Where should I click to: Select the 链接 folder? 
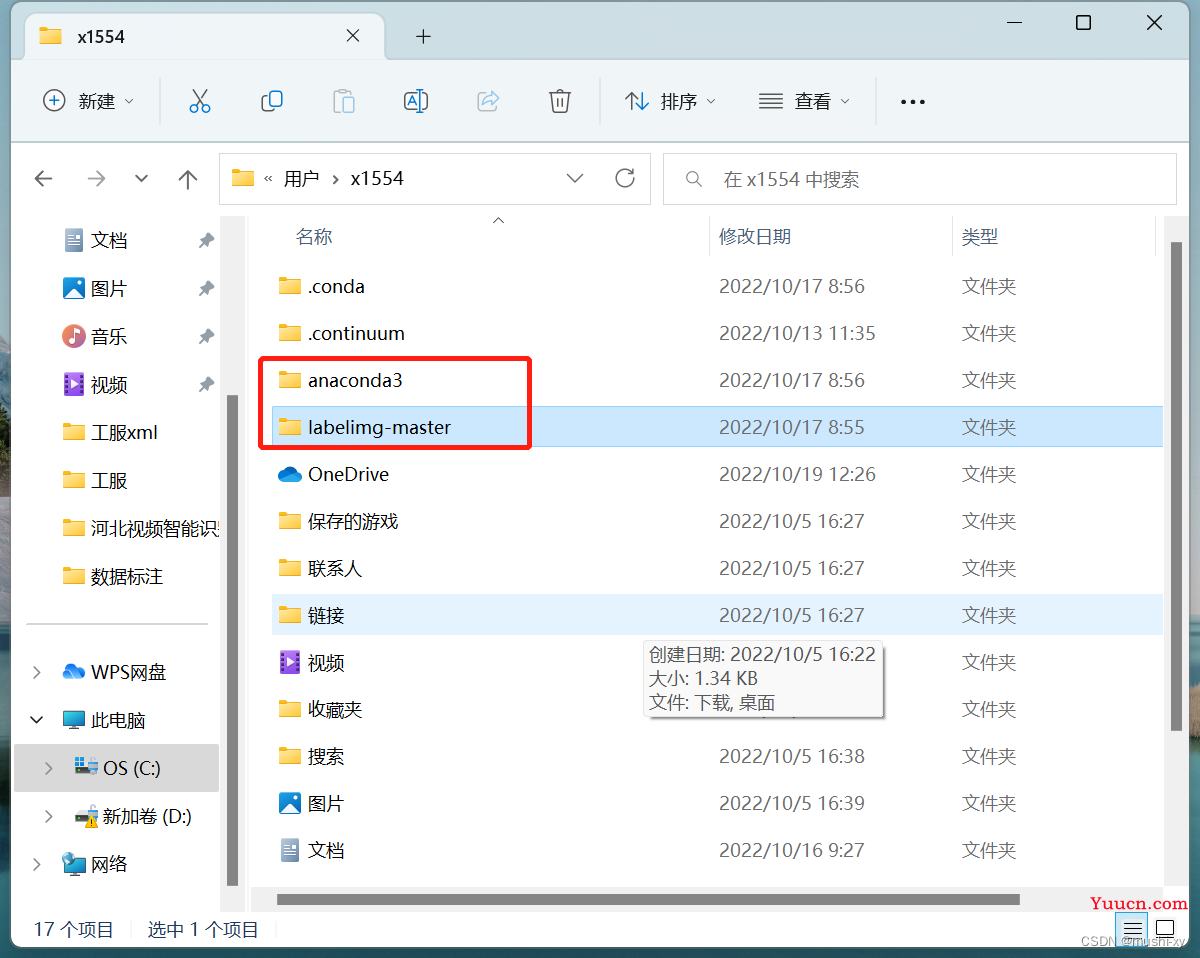[x=717, y=615]
